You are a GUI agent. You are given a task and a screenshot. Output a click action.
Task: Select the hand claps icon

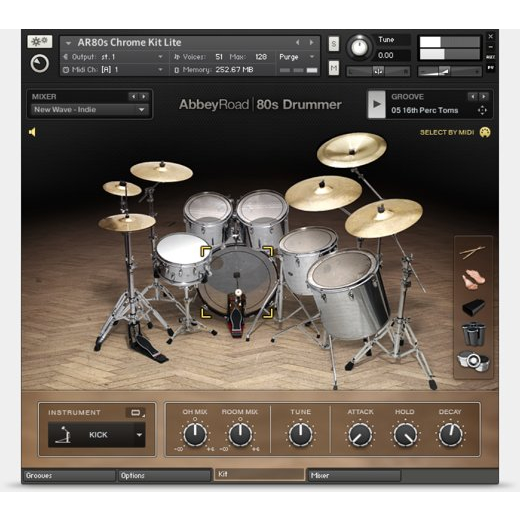point(473,280)
